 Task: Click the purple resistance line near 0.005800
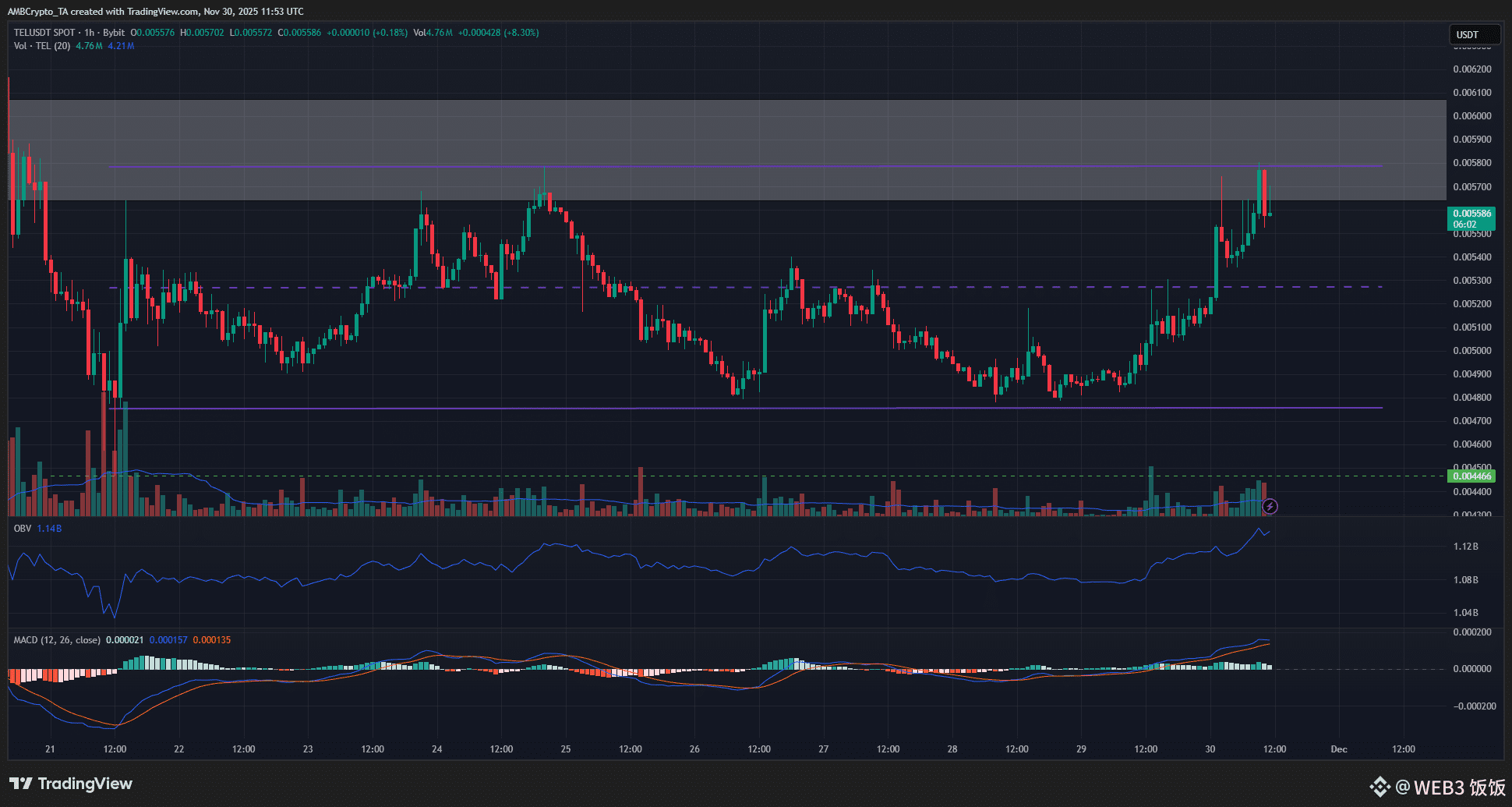(701, 166)
